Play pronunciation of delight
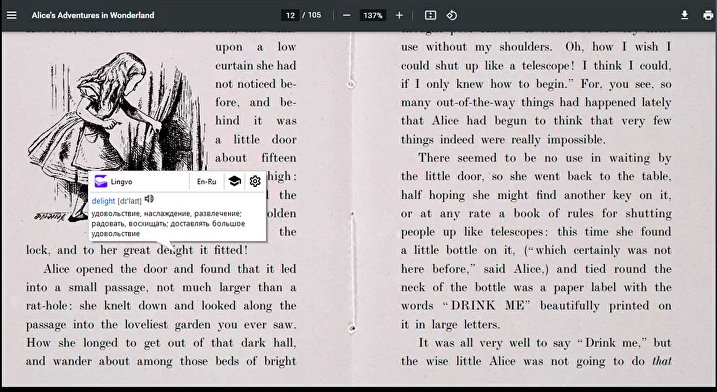This screenshot has height=392, width=717. click(149, 199)
